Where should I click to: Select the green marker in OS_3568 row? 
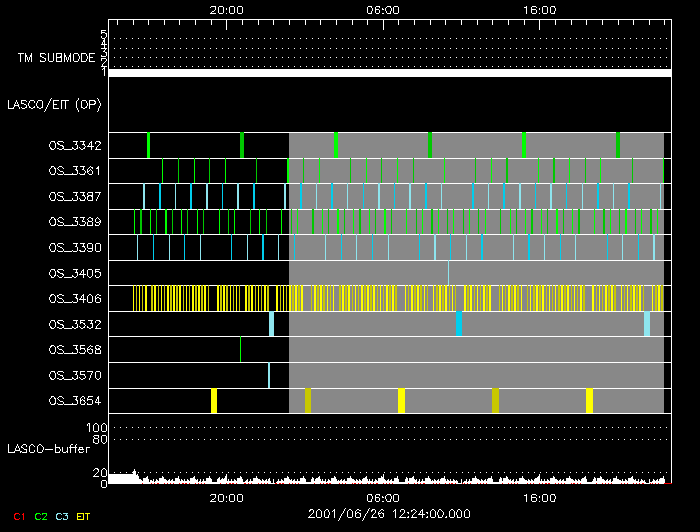[240, 349]
